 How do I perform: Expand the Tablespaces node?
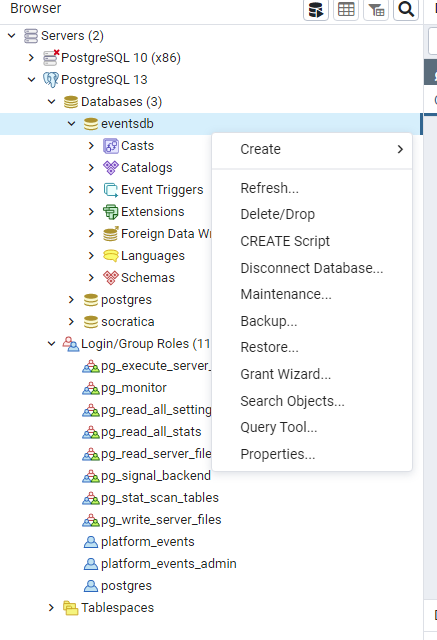51,608
